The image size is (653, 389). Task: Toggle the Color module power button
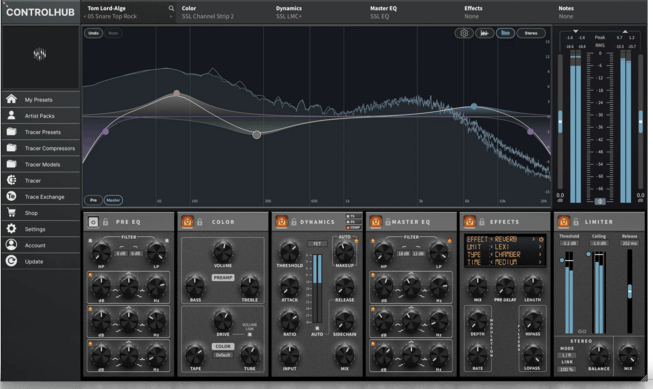pyautogui.click(x=187, y=222)
